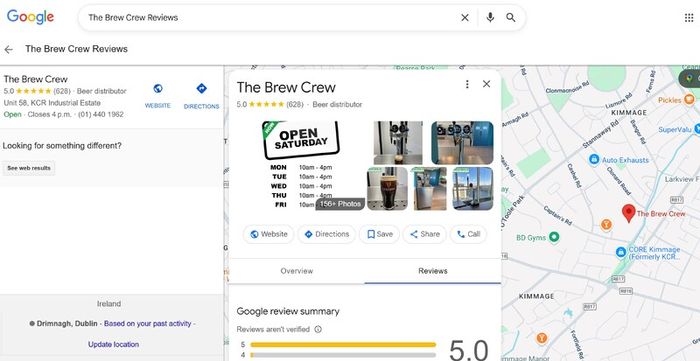The image size is (700, 361).
Task: Click the orange bar marker near the red Brew Crew pin
Action: point(606,224)
